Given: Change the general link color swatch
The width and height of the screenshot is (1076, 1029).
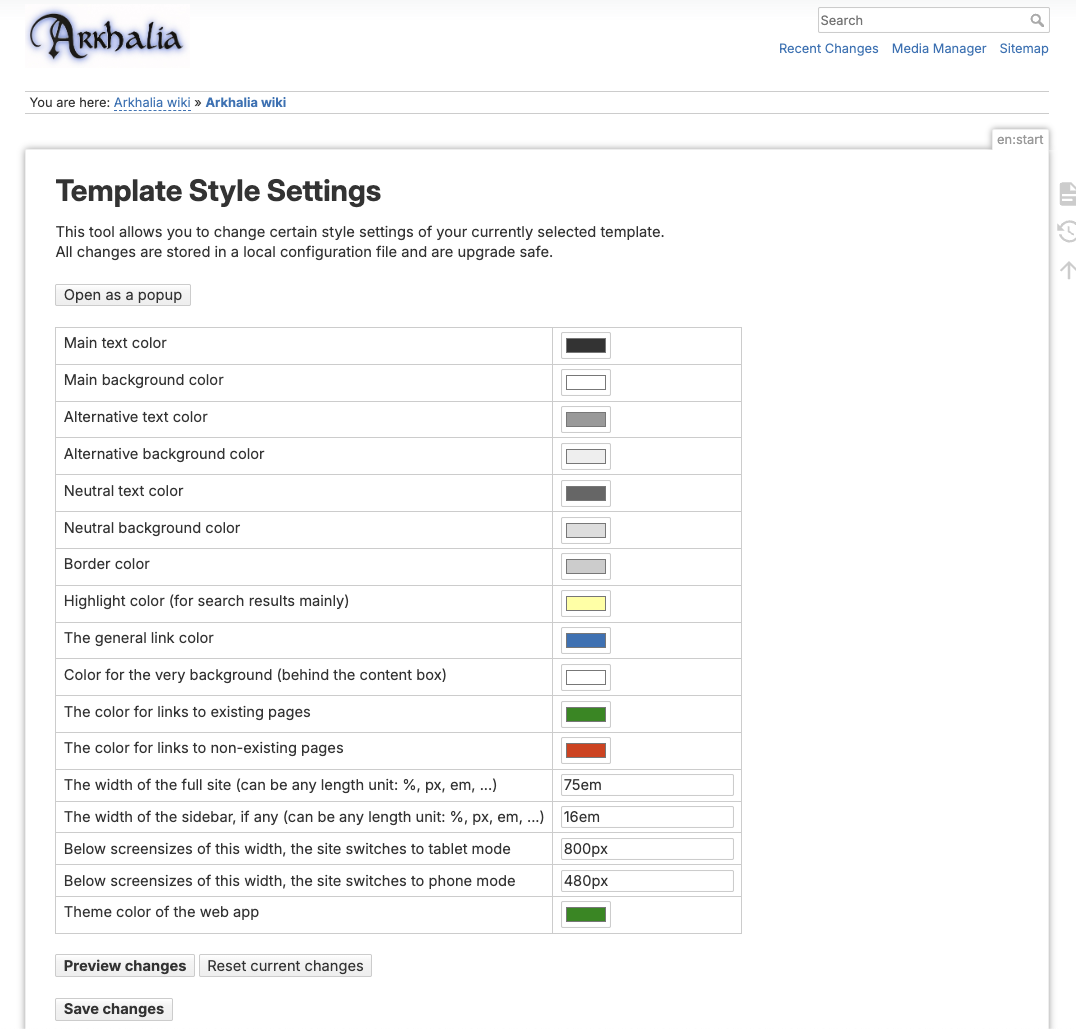Looking at the screenshot, I should click(585, 641).
